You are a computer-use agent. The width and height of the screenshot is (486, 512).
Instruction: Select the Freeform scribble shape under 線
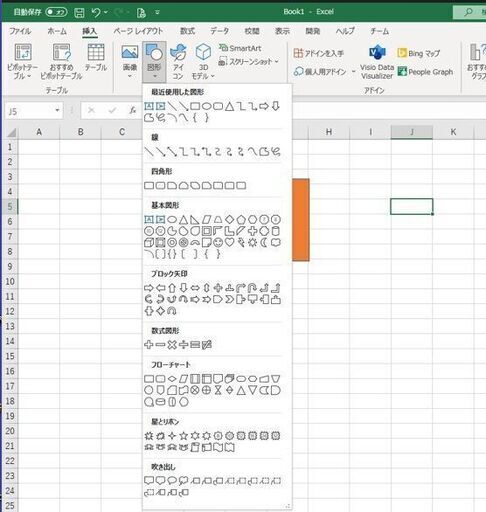275,152
